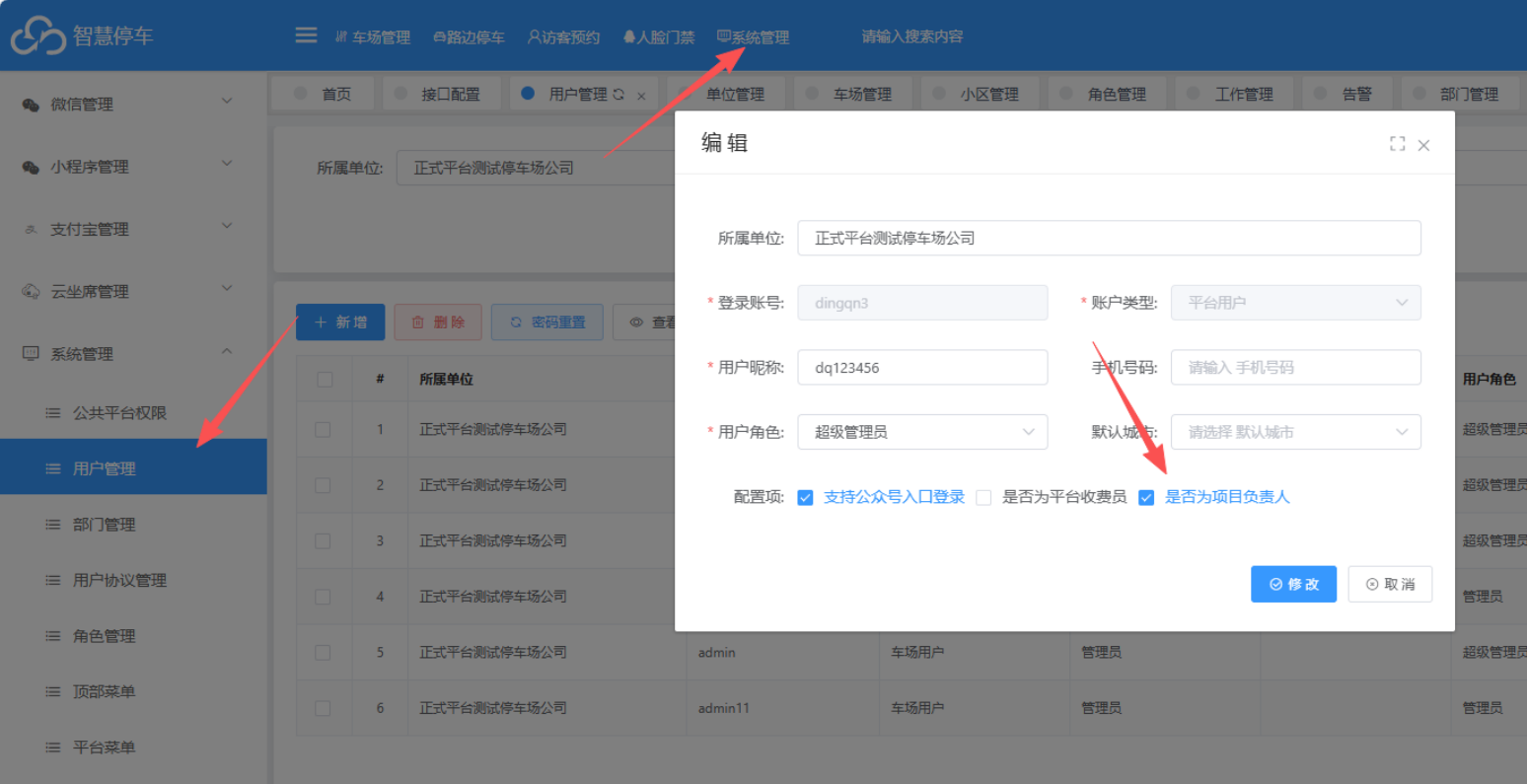Uncheck 是否为项目负责人 checkbox
The width and height of the screenshot is (1527, 784).
click(1146, 498)
